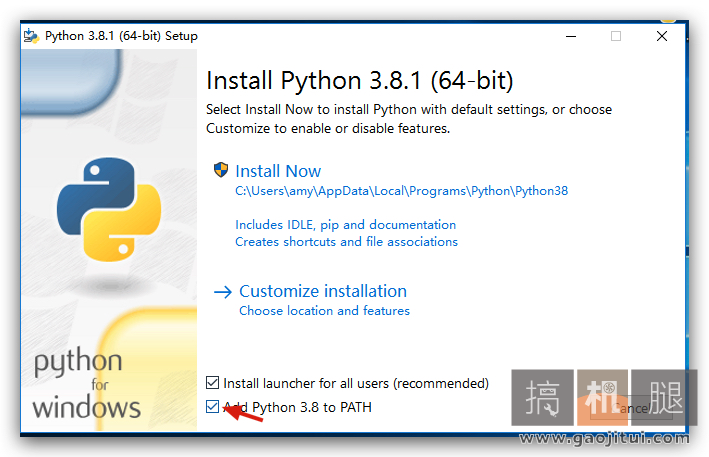The image size is (709, 457).
Task: Click the 'Install Python 3.8.1 (64-bit)' heading
Action: coord(359,81)
